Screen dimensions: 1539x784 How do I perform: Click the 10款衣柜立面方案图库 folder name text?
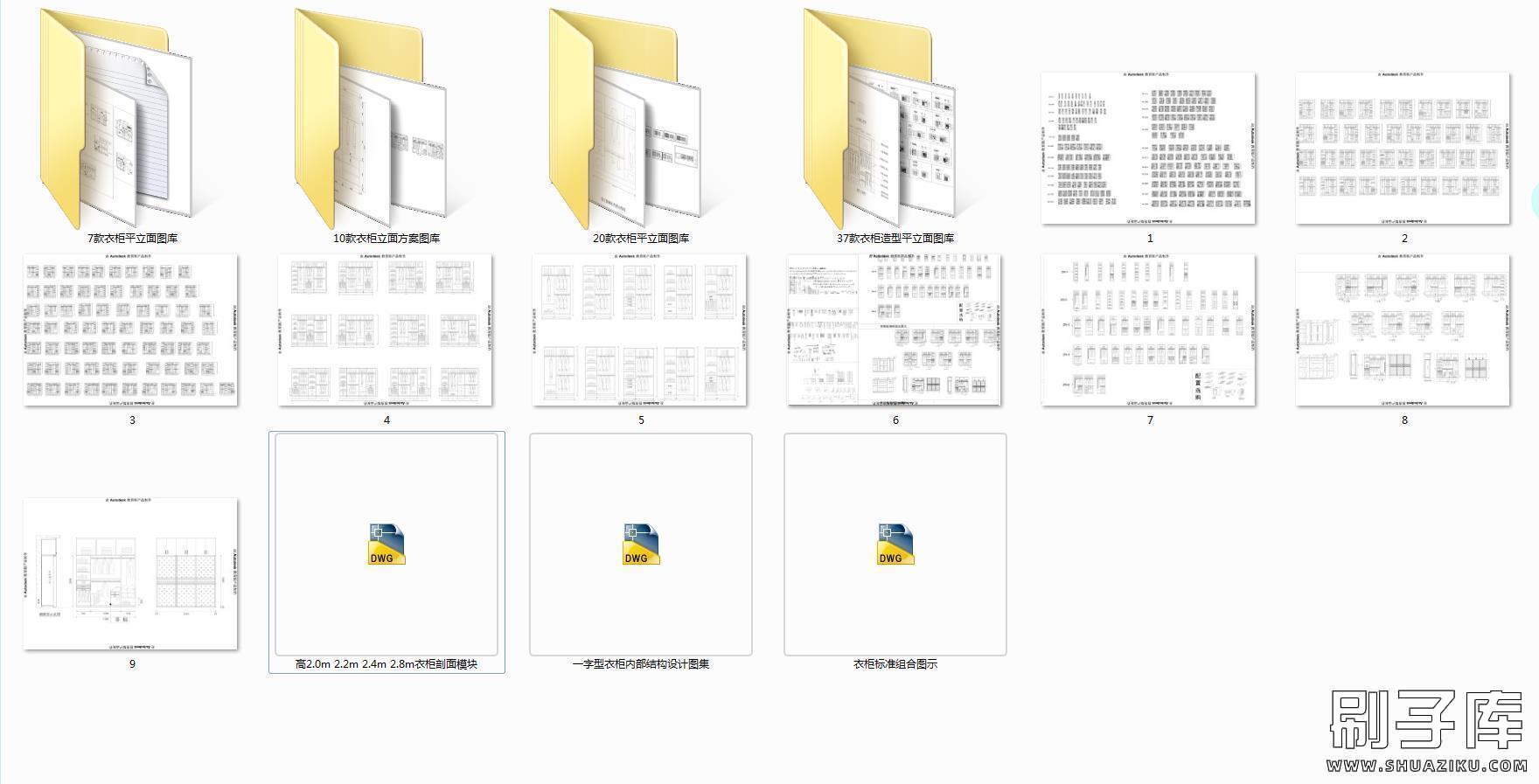[x=386, y=239]
